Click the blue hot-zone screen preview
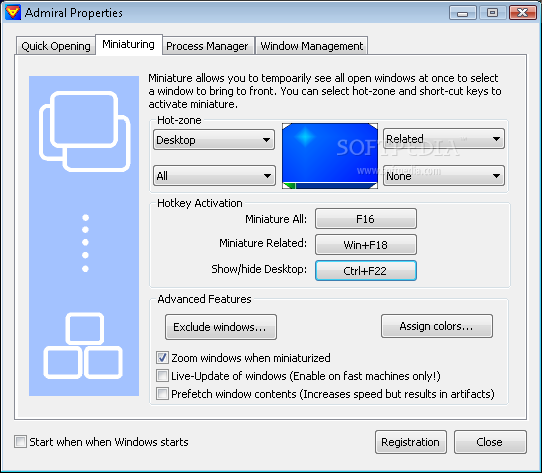 [x=330, y=156]
